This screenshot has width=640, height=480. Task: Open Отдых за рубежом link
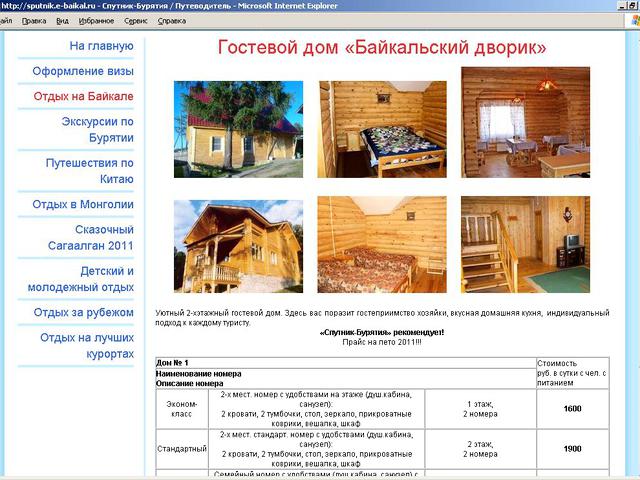tap(83, 312)
